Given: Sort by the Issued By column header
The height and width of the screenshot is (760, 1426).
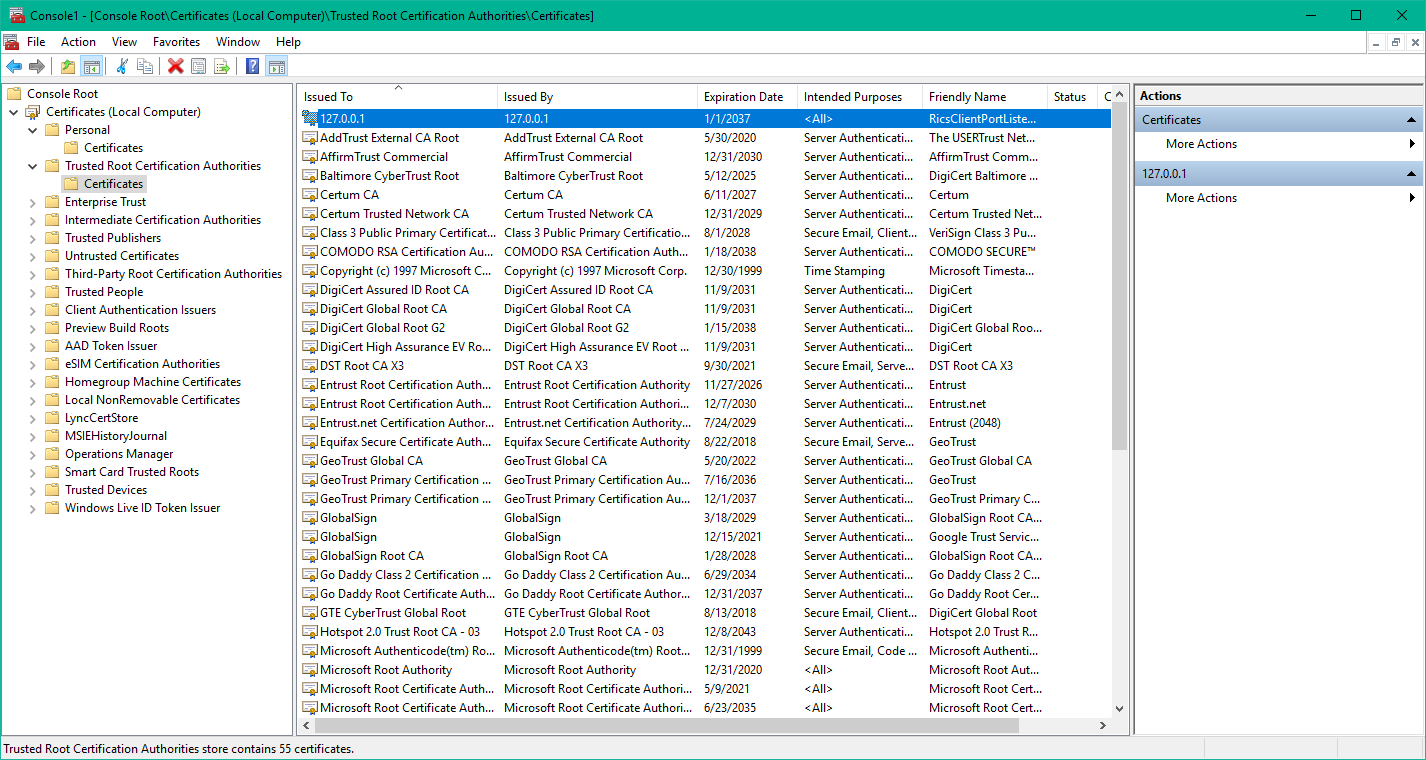Looking at the screenshot, I should 598,97.
